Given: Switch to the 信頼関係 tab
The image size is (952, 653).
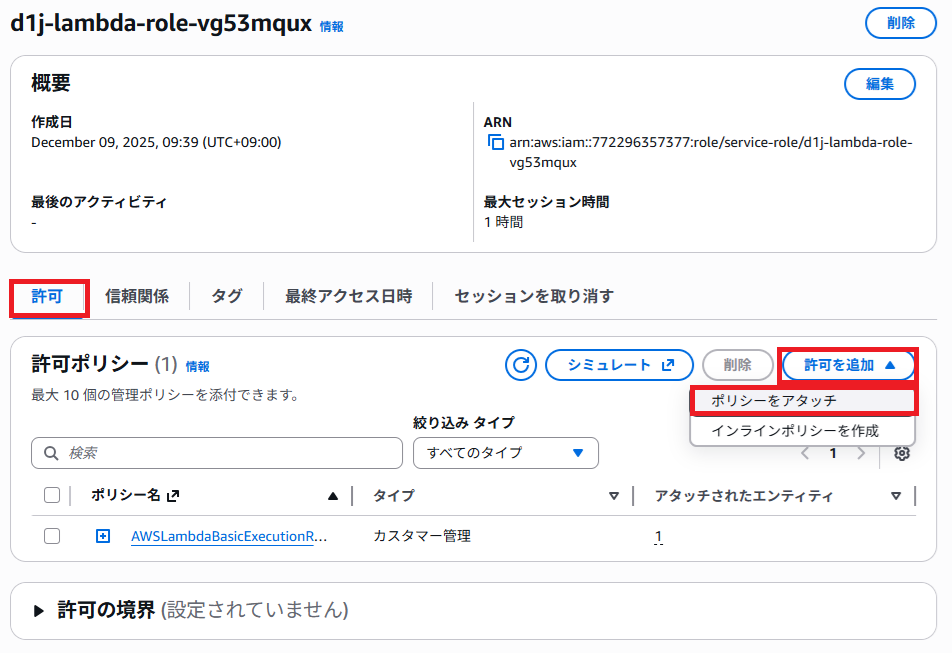Looking at the screenshot, I should coord(137,296).
